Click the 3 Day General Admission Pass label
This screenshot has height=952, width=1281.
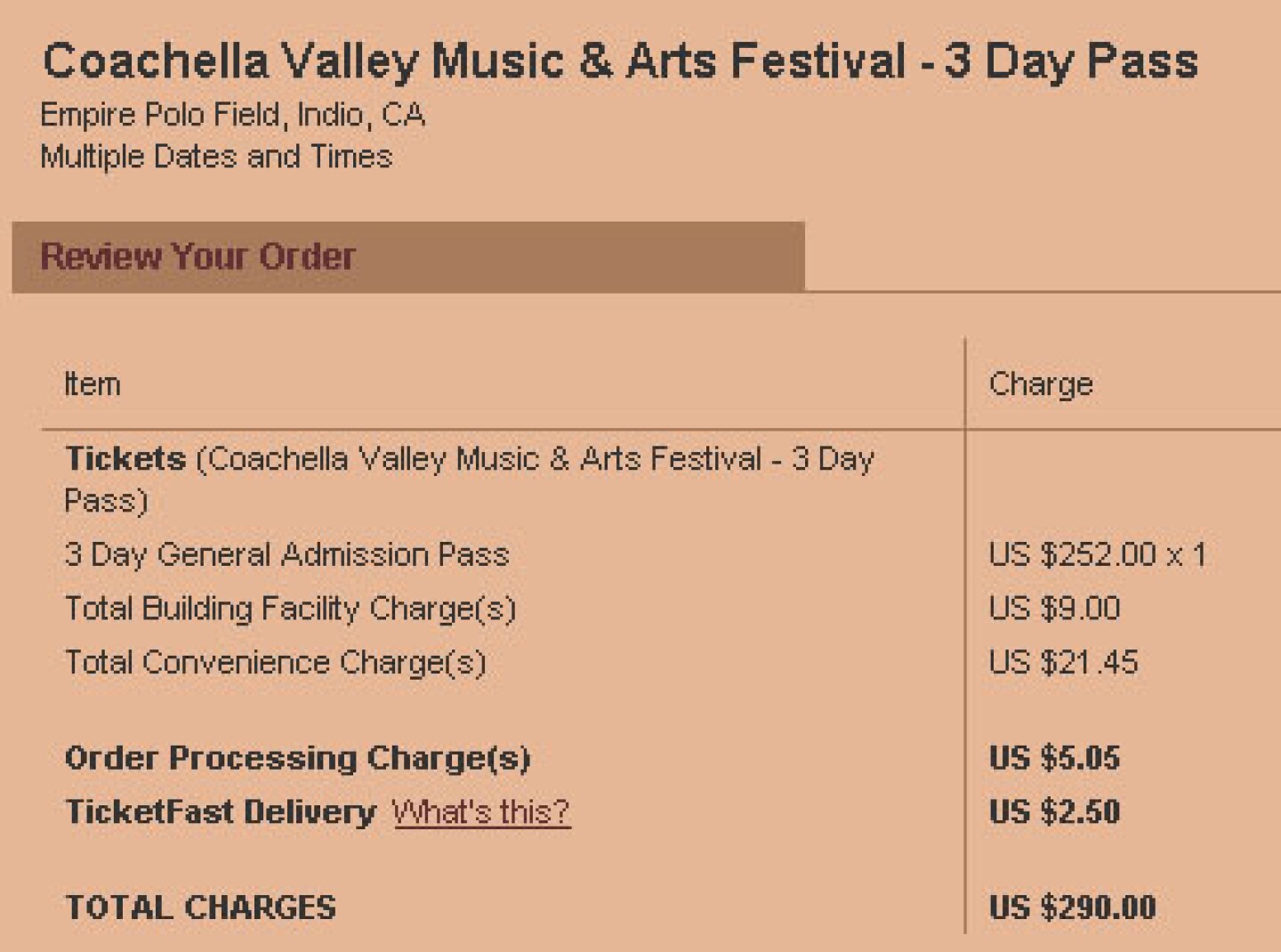coord(286,555)
